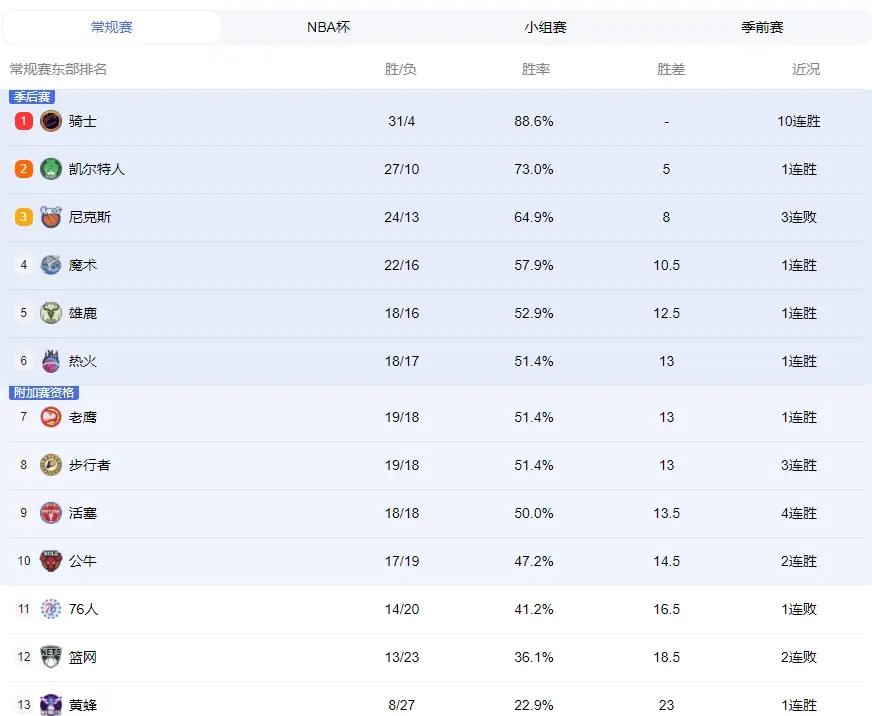Screen dimensions: 872x716
Task: Click the Heat (热火) team logo
Action: (x=51, y=361)
